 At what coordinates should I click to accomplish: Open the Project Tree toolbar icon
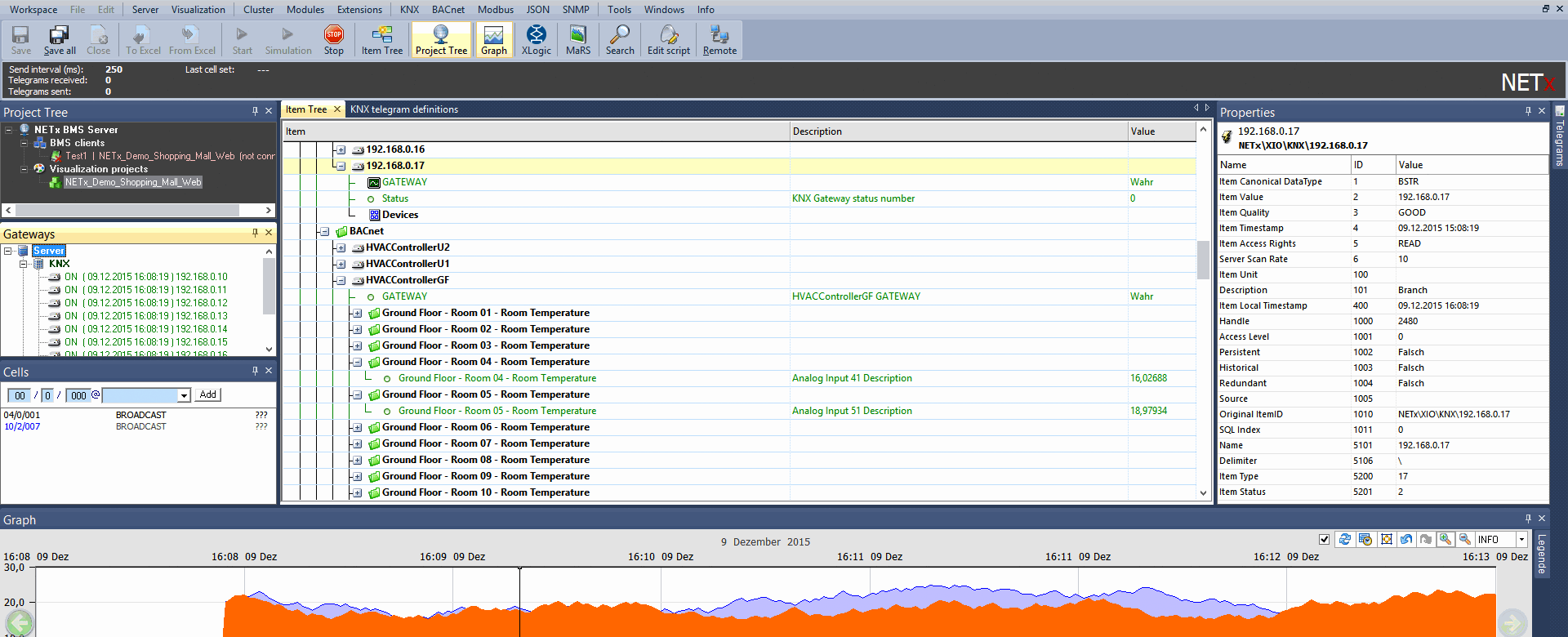pos(441,39)
